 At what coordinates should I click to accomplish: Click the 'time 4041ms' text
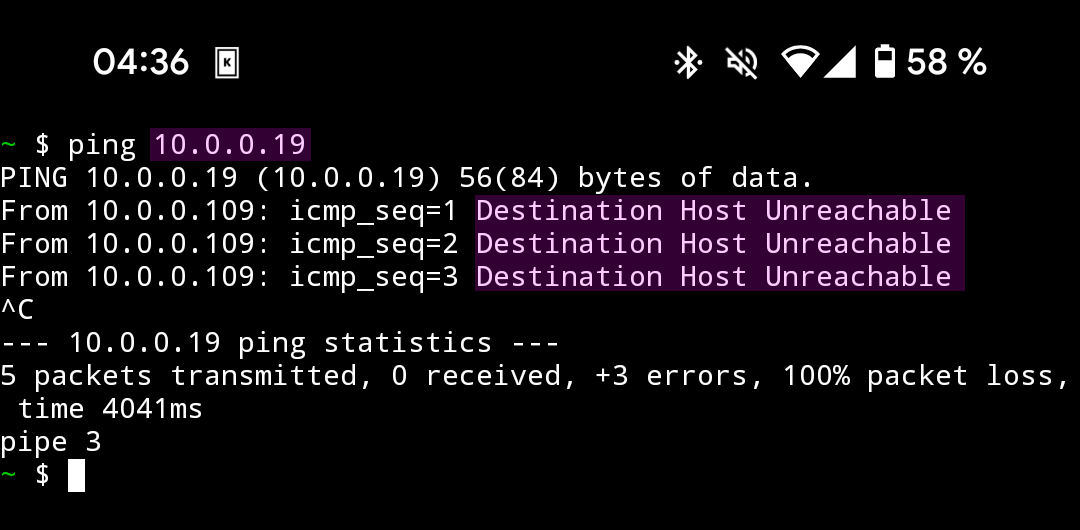point(110,409)
